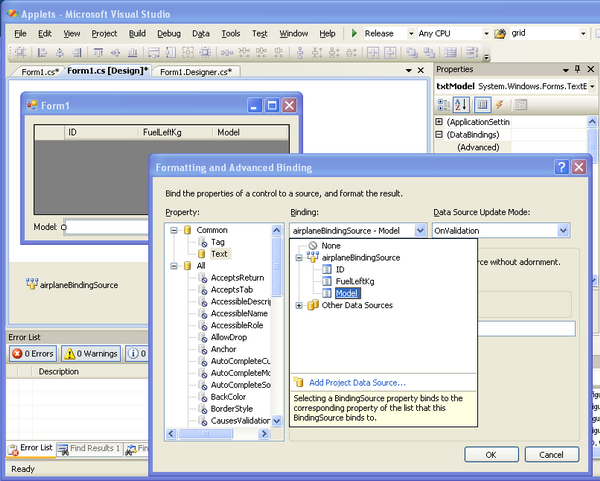Screen dimensions: 600x481
Task: Open the Data menu
Action: tap(201, 34)
